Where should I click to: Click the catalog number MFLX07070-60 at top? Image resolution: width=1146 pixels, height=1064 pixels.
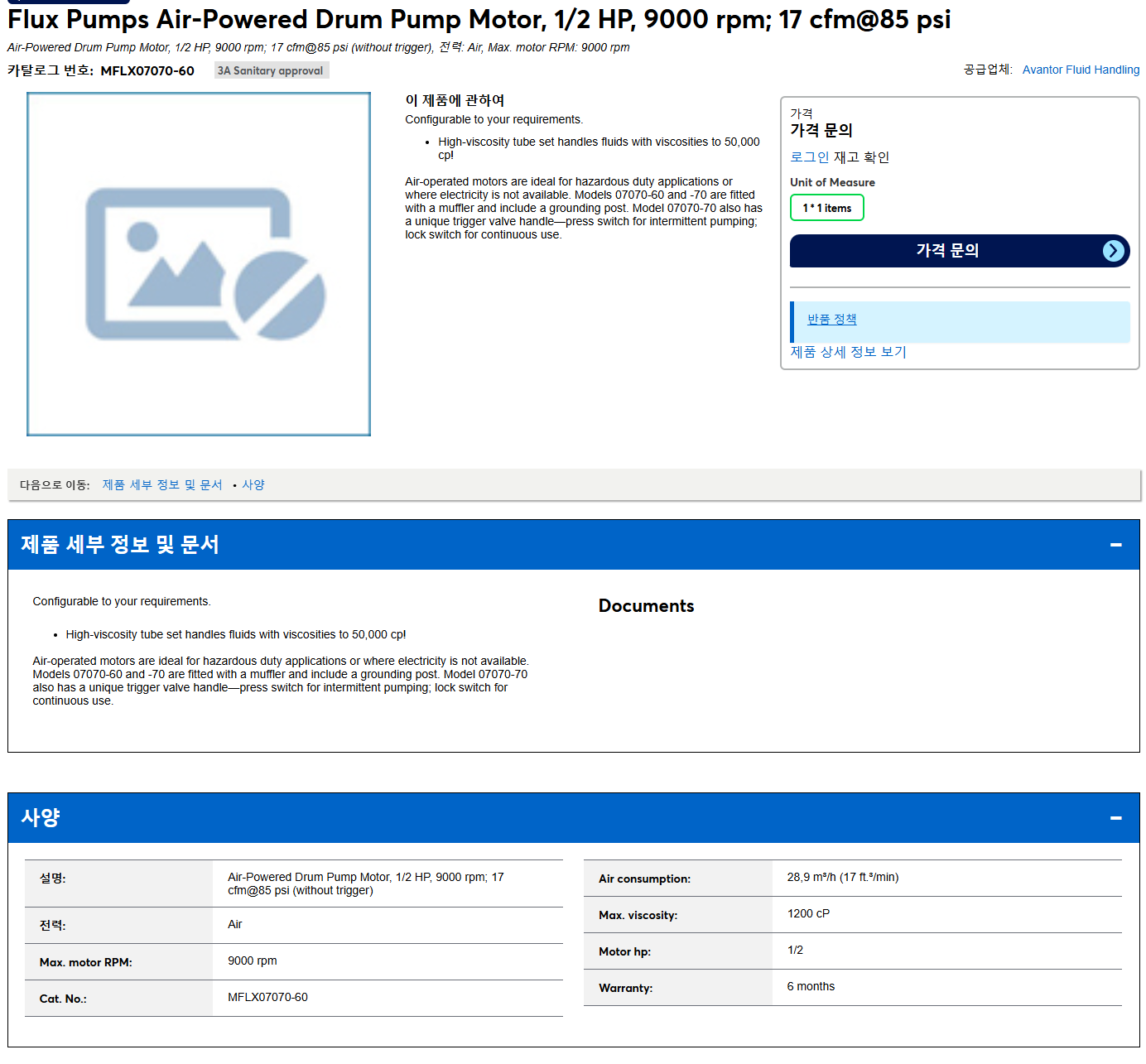coord(147,71)
